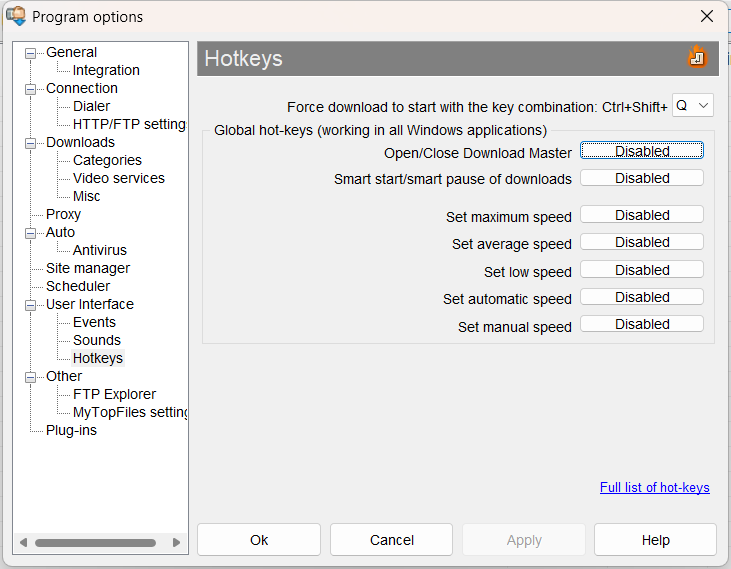Select Video services tree item

click(x=118, y=178)
